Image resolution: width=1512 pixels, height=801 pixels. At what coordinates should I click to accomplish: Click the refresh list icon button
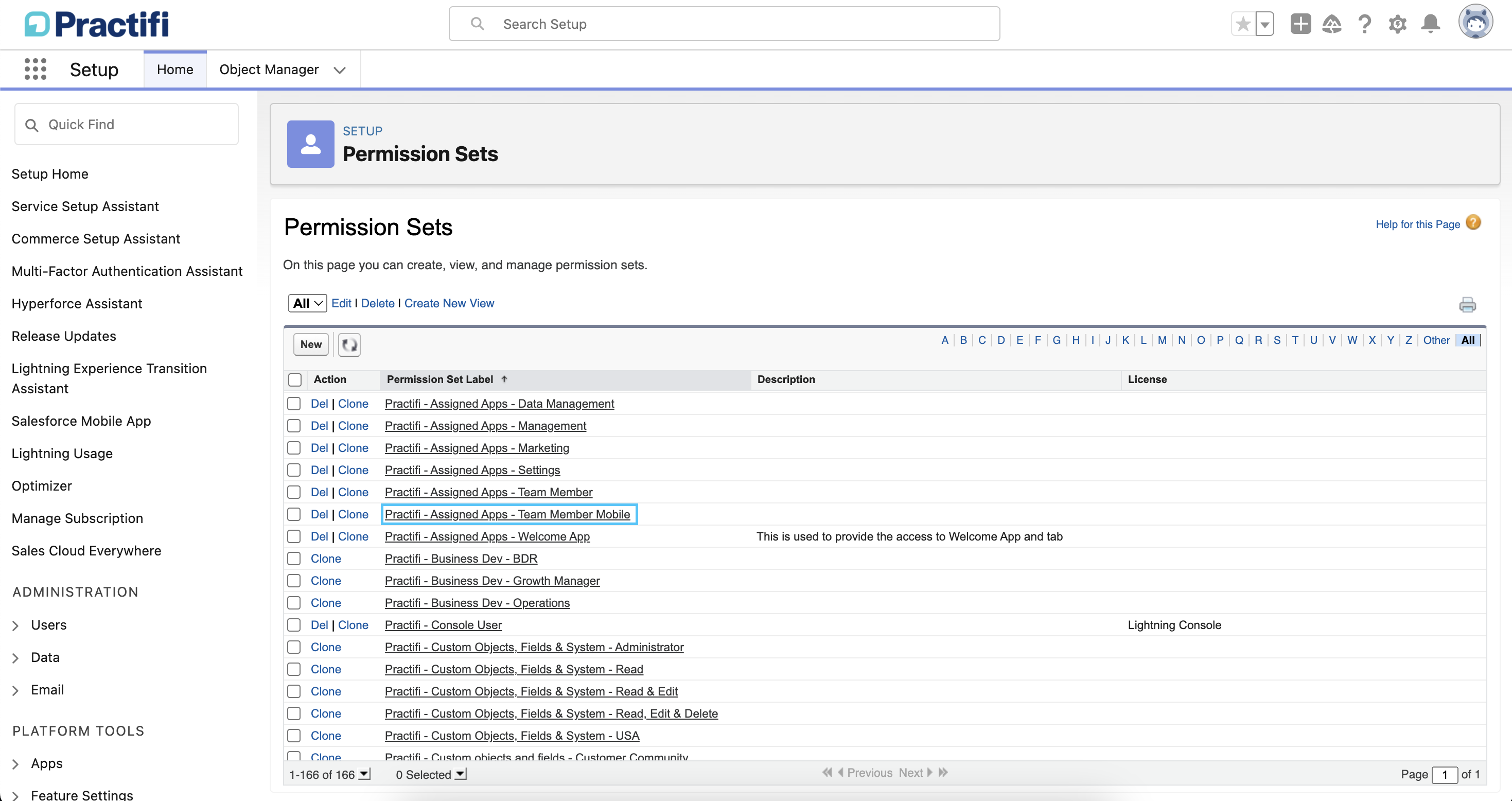click(x=349, y=345)
